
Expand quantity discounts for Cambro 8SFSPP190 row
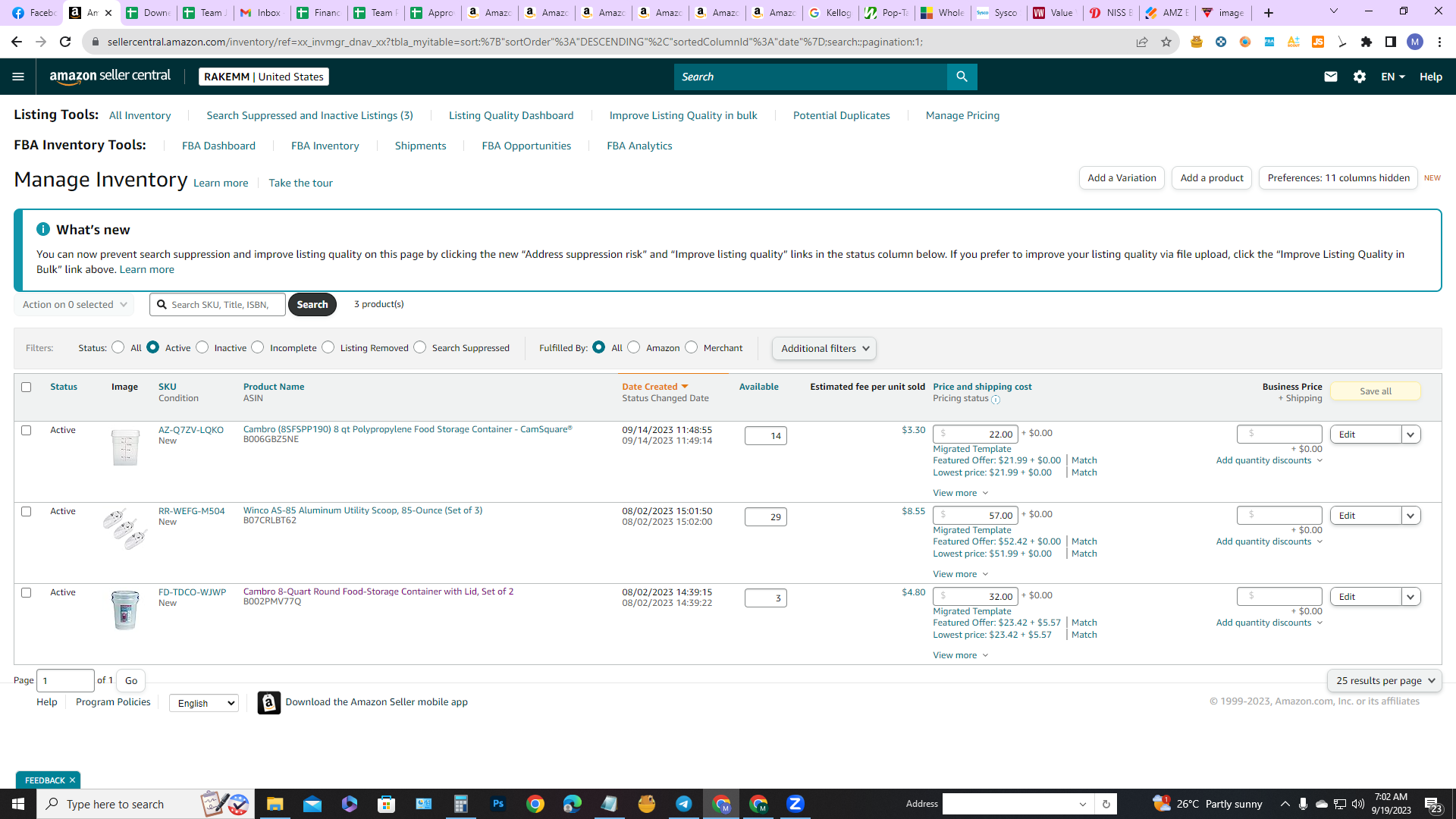pyautogui.click(x=1269, y=460)
